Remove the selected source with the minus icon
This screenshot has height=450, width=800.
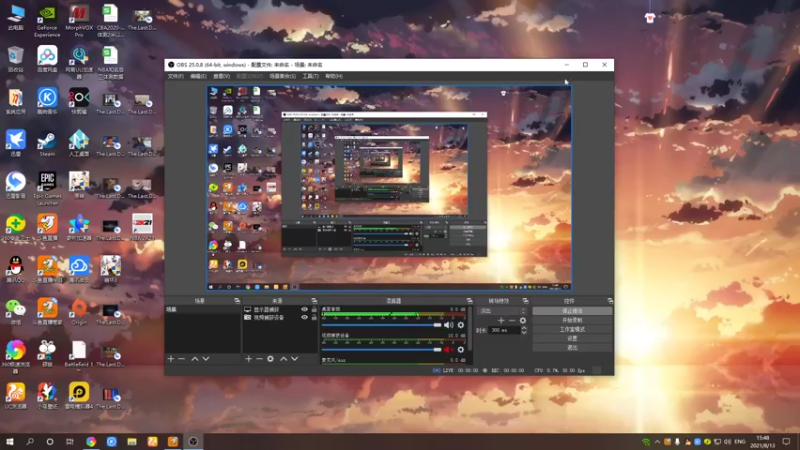click(259, 359)
